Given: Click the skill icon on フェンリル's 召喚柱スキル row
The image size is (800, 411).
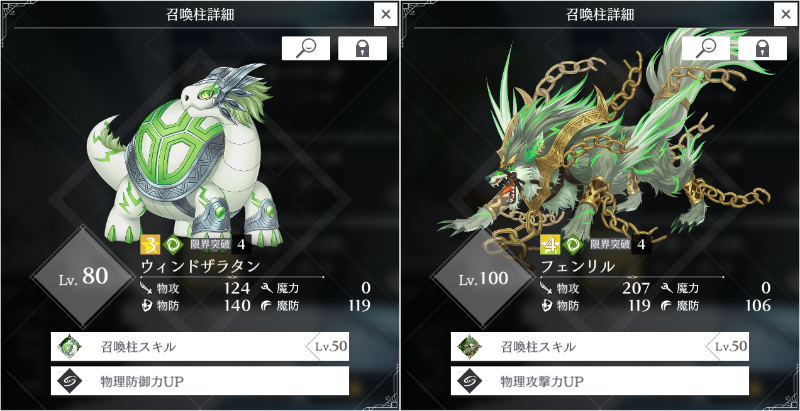Looking at the screenshot, I should pos(468,347).
